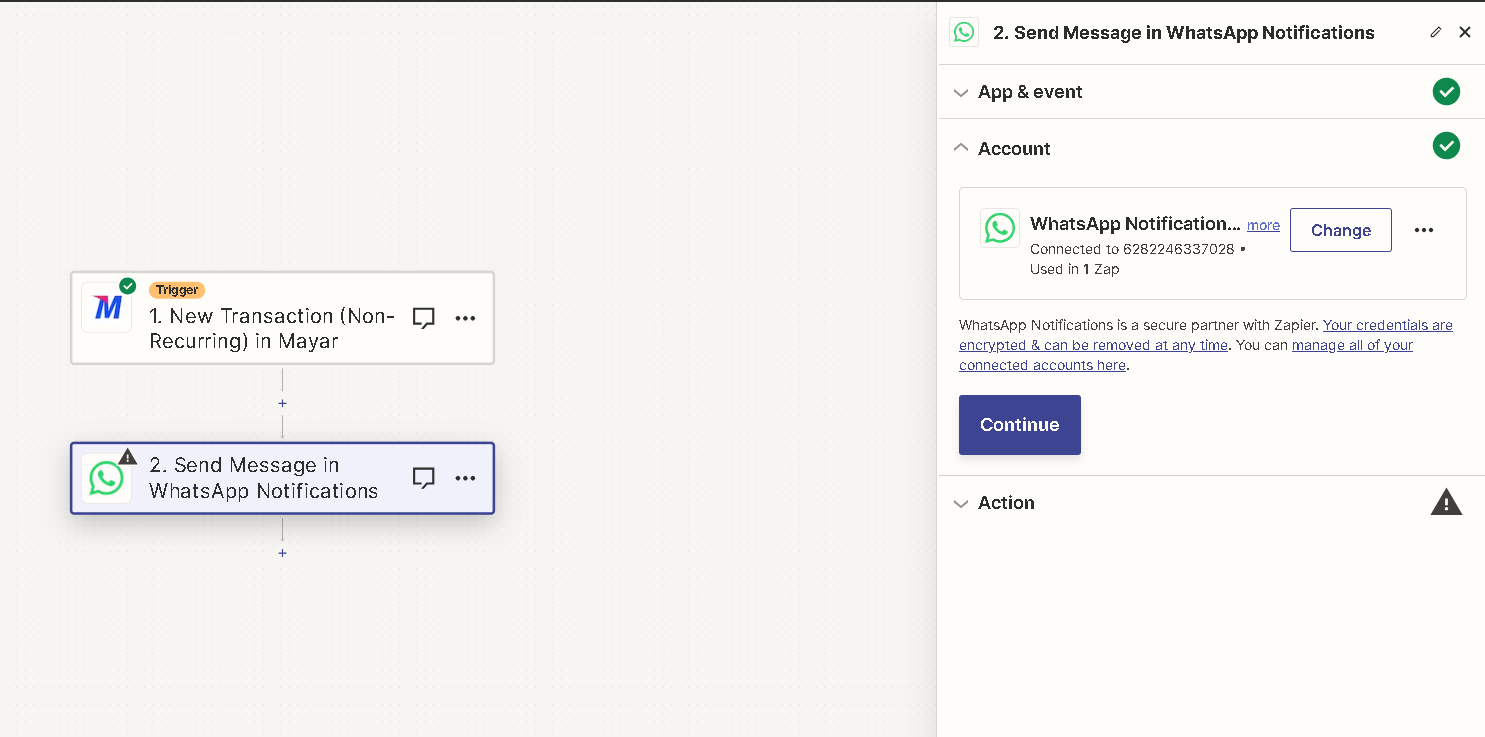Click the WhatsApp icon in account card
The width and height of the screenshot is (1485, 737).
coord(999,228)
